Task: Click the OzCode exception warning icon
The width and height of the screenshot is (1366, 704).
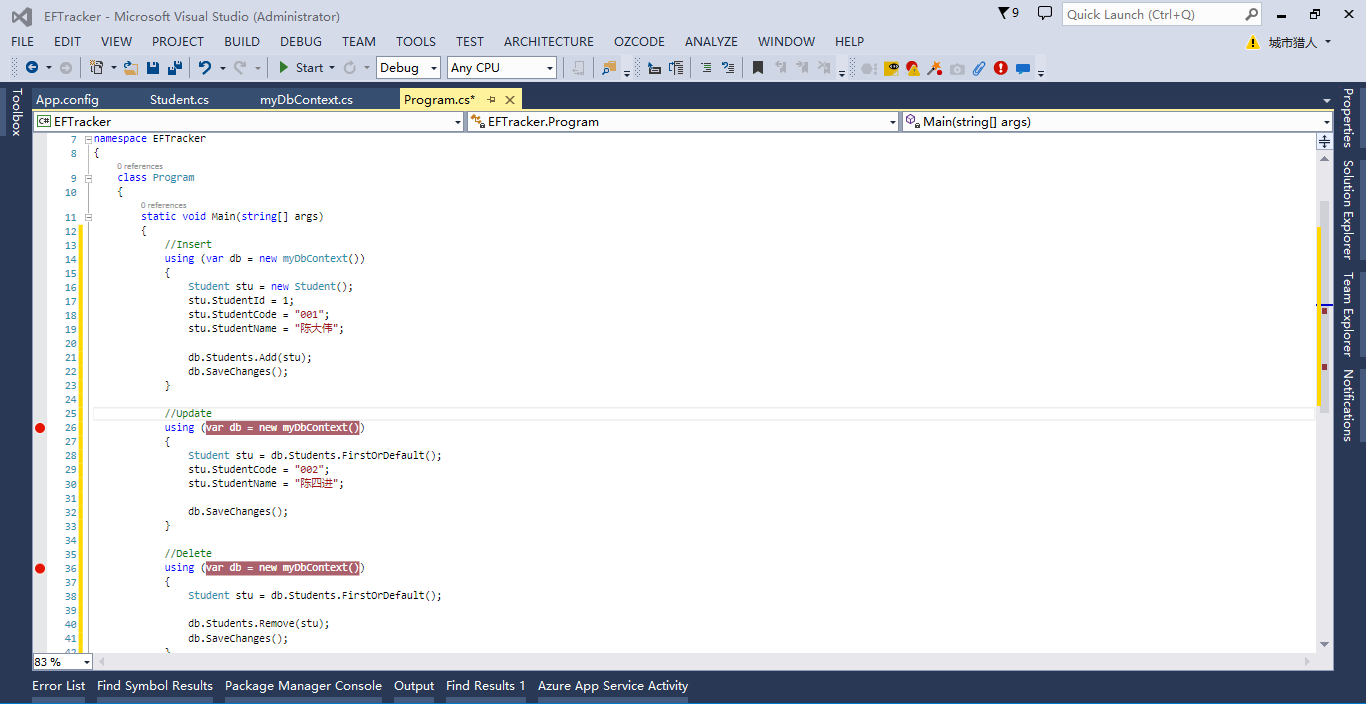Action: [x=912, y=67]
